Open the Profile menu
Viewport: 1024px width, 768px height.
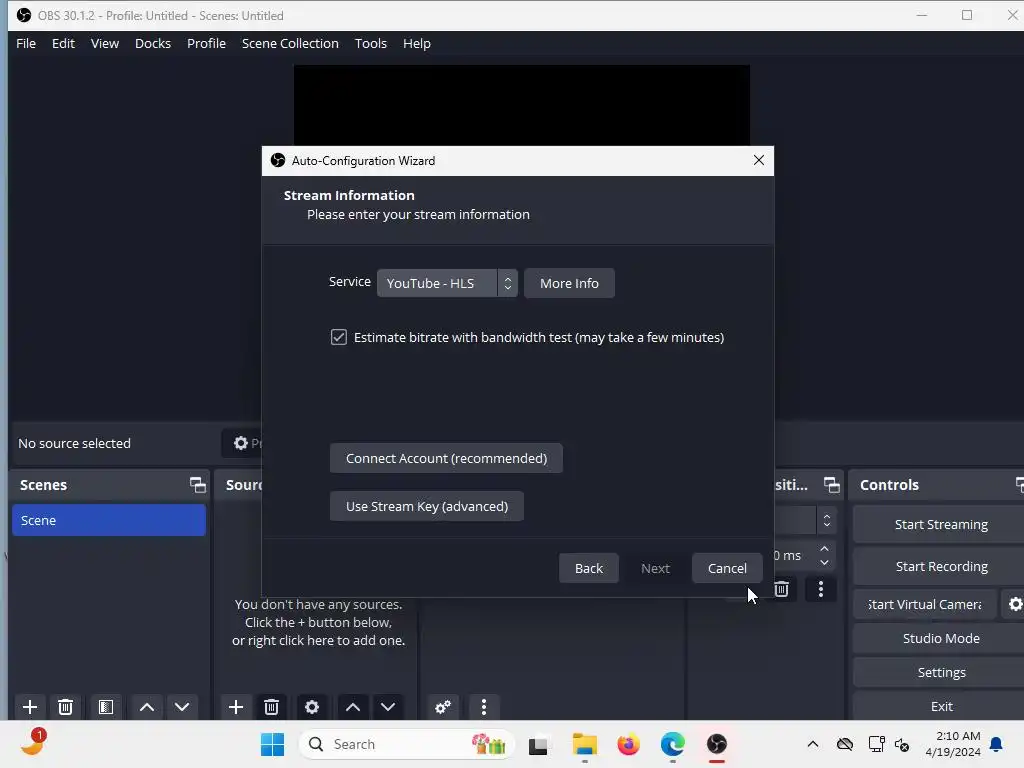pos(206,44)
